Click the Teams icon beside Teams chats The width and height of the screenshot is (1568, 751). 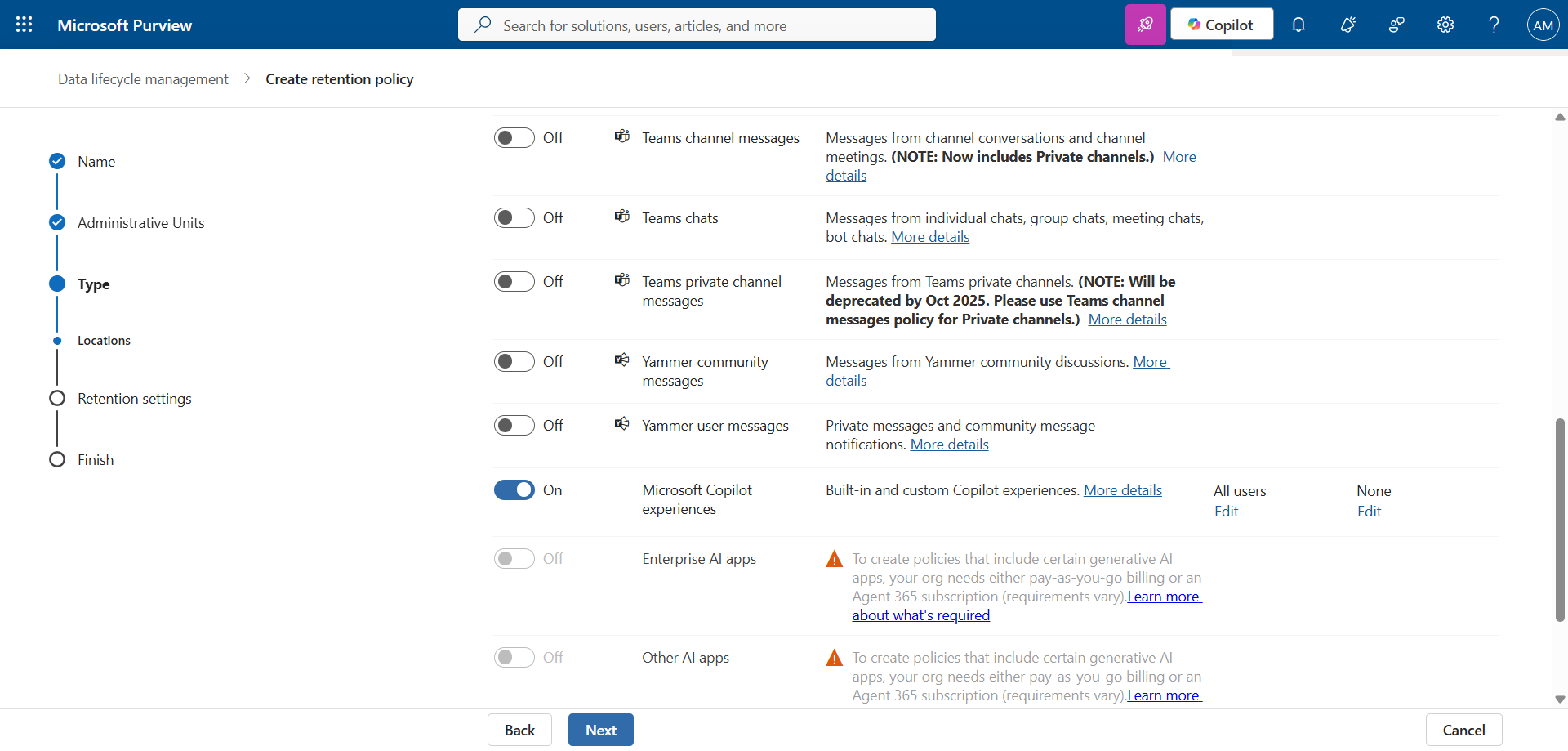(622, 217)
